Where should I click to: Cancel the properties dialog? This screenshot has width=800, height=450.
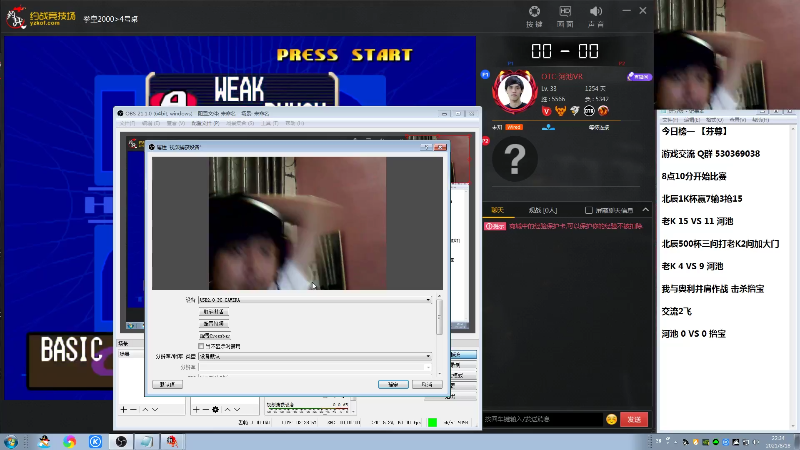pos(427,384)
